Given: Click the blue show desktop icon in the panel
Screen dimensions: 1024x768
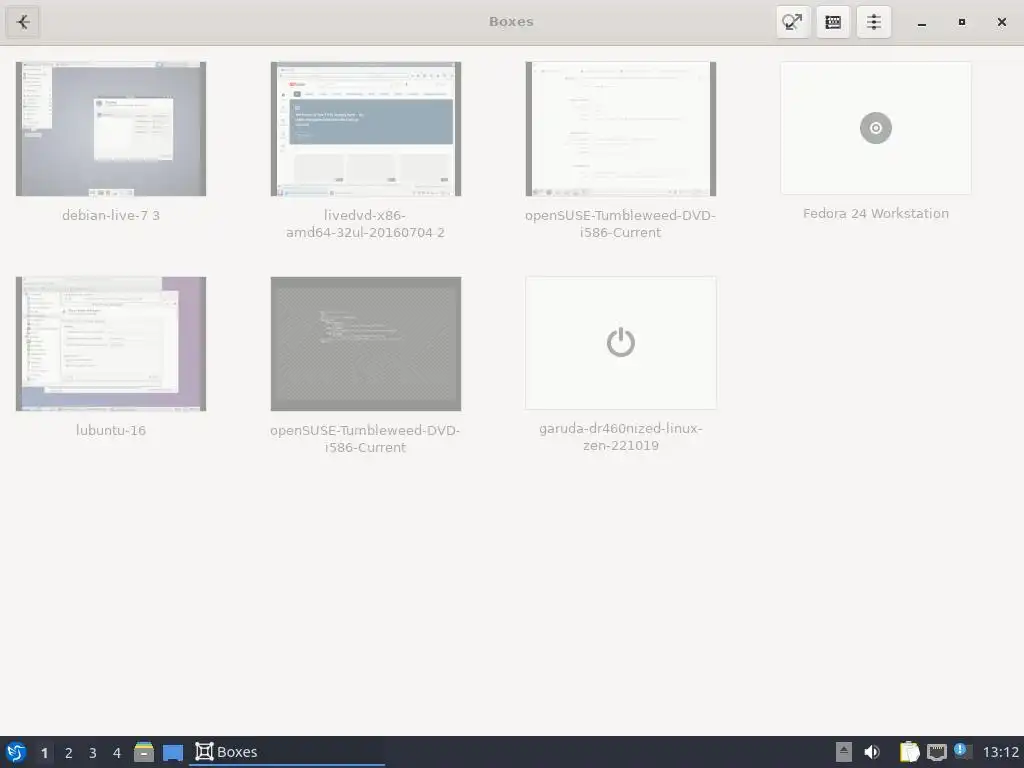Looking at the screenshot, I should point(173,752).
